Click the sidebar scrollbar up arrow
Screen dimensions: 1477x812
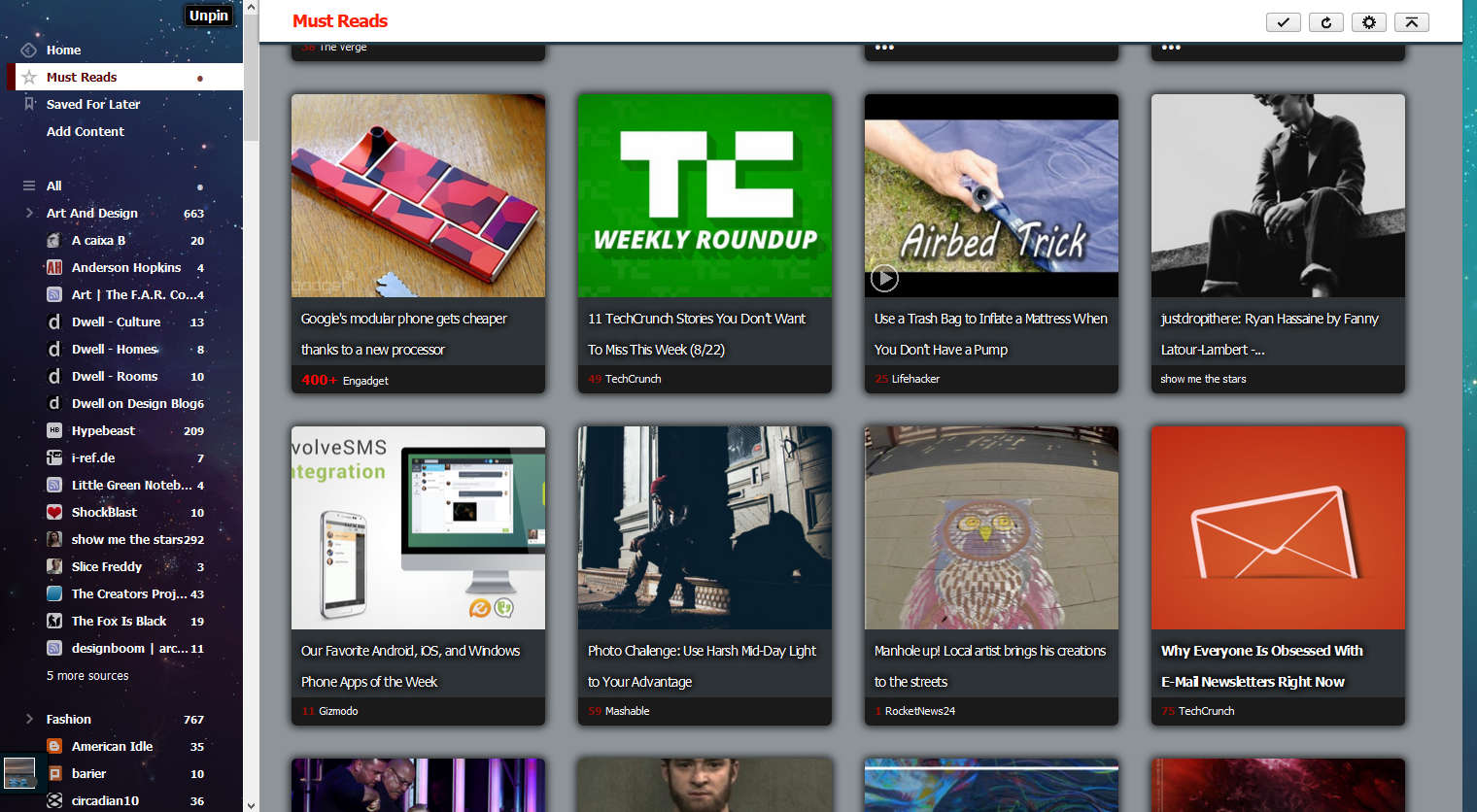point(251,7)
